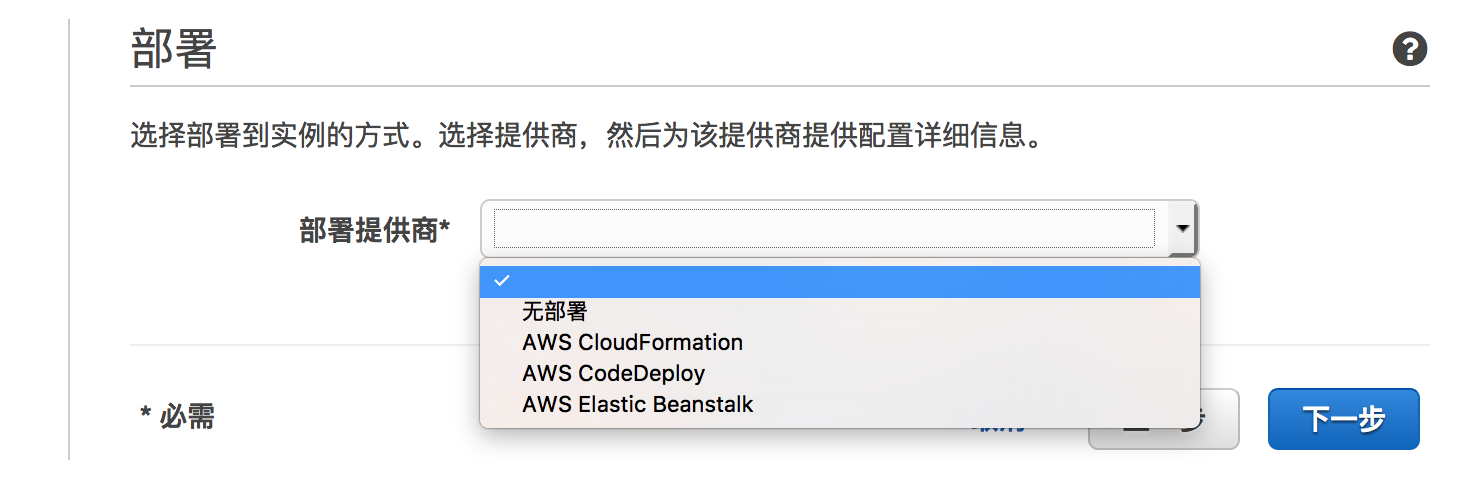Pick AWS CodeDeploy in the dropdown list
1474x490 pixels.
(613, 374)
